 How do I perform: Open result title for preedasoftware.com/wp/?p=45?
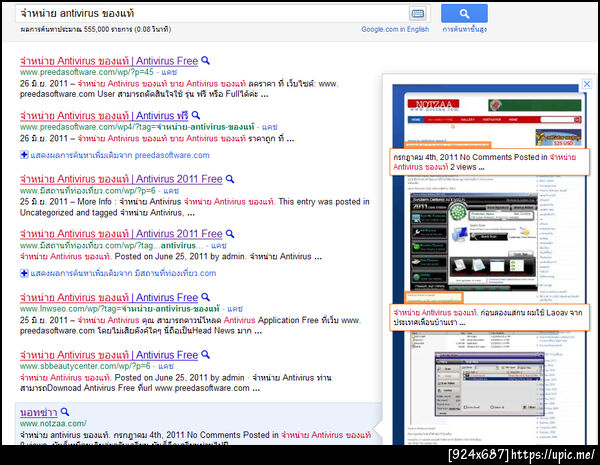(x=109, y=61)
